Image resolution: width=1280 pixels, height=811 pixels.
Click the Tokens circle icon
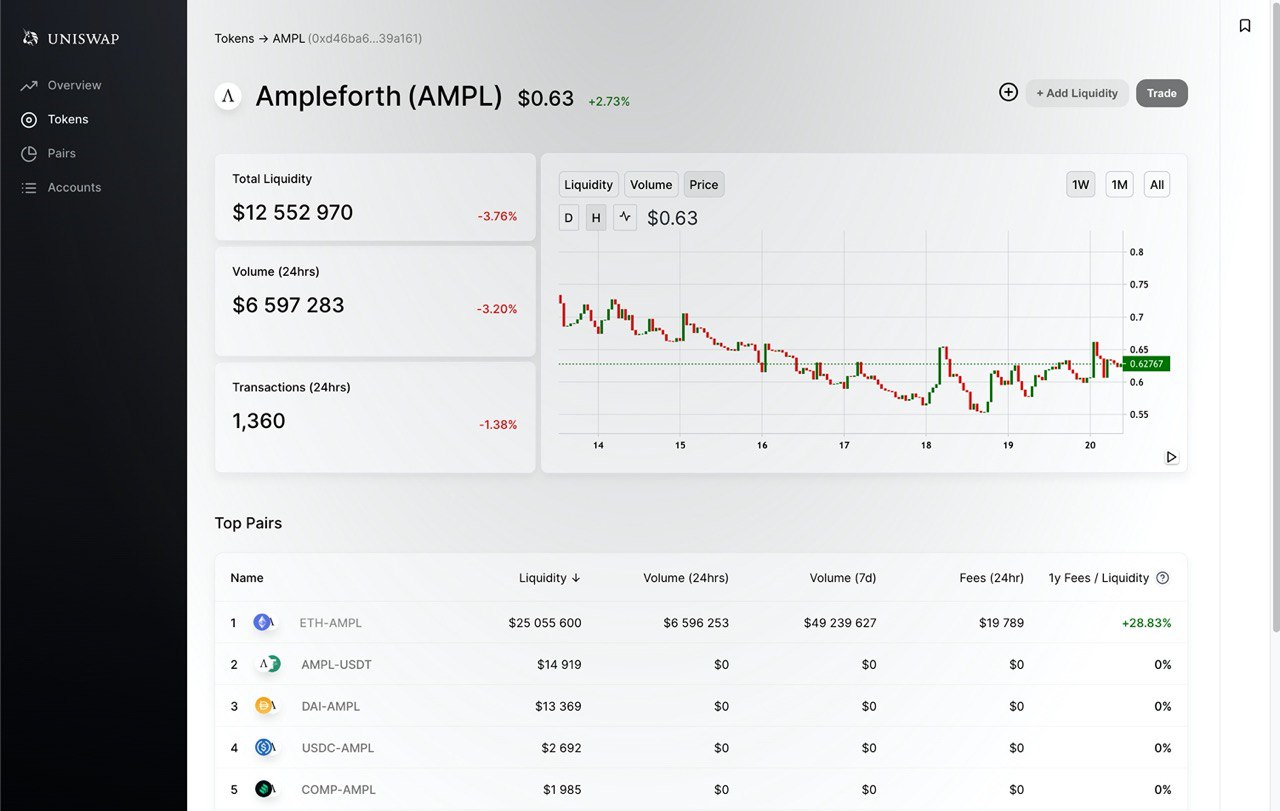(29, 119)
